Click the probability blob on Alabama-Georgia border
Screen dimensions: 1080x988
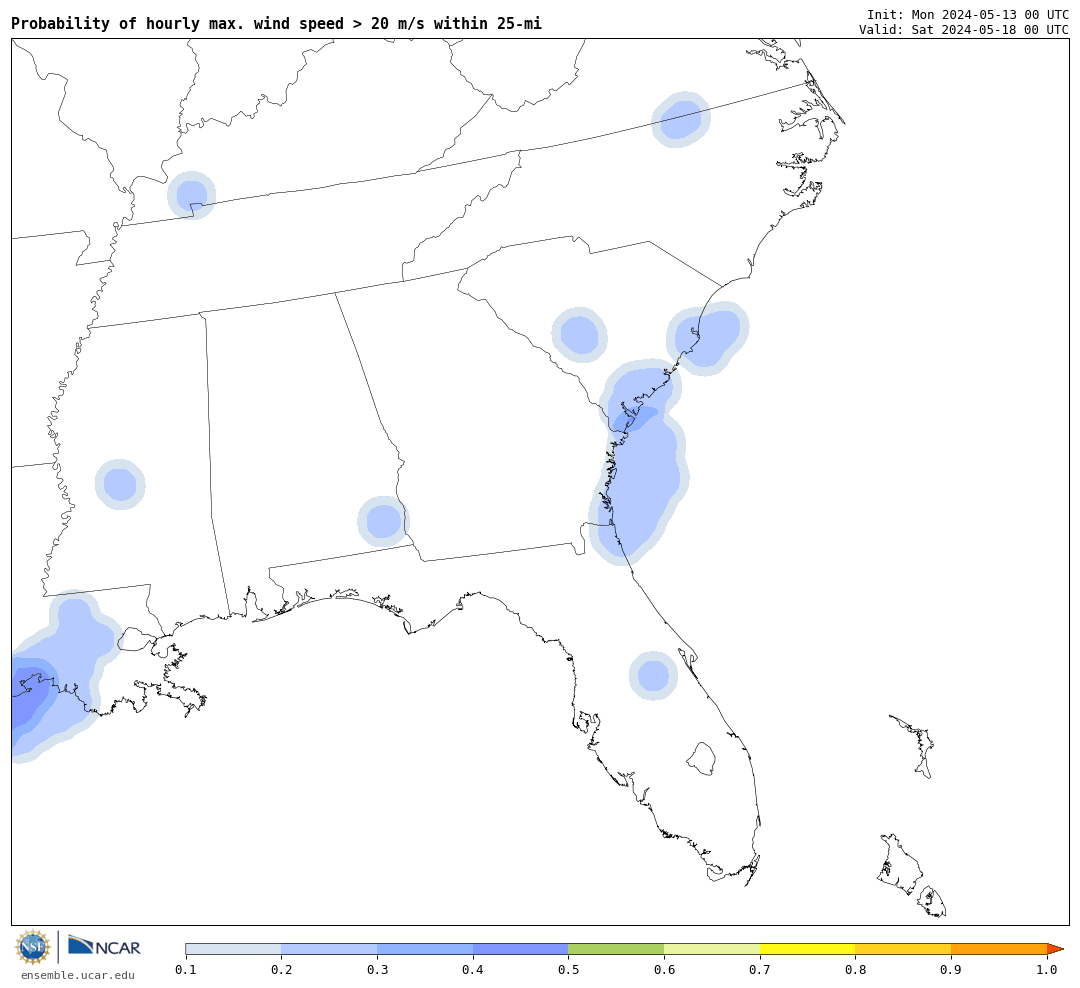point(384,521)
